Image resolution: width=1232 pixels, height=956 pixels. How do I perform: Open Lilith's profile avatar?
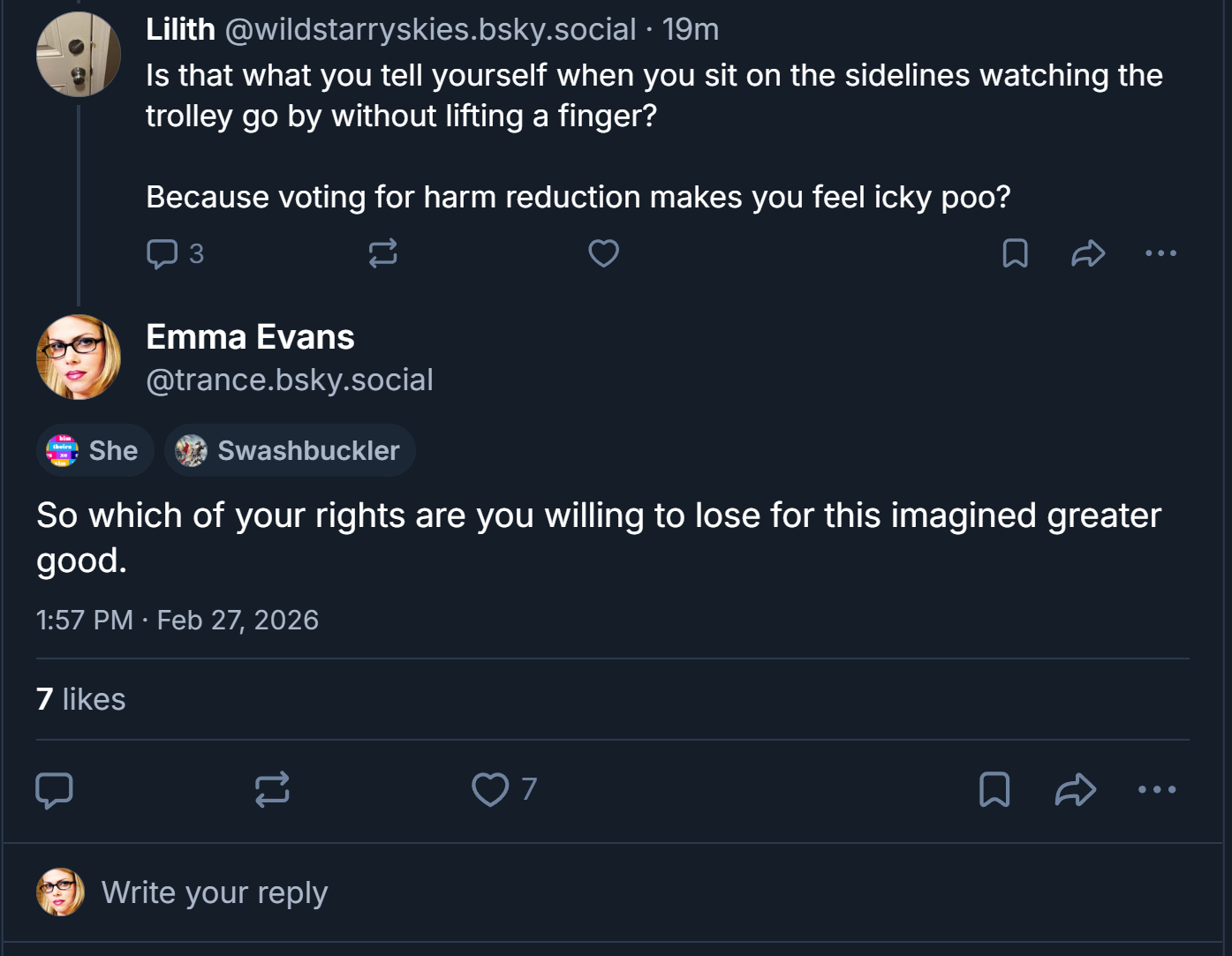click(79, 55)
